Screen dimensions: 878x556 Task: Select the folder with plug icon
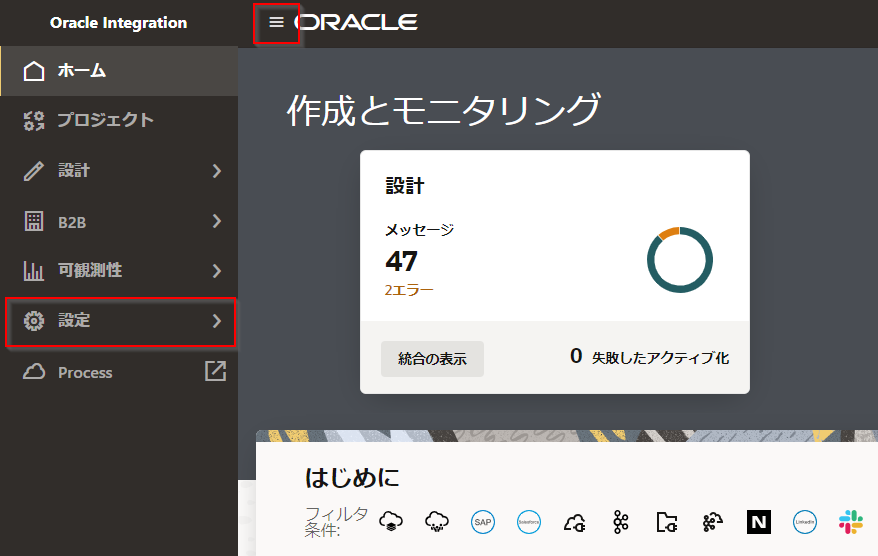667,521
